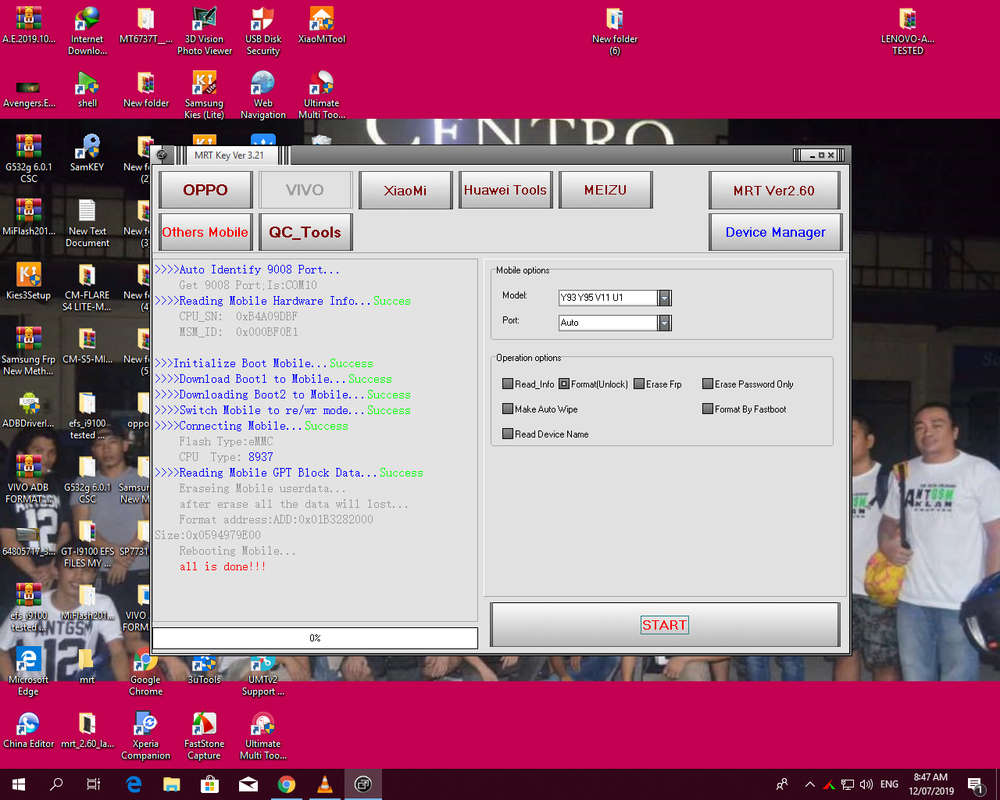Screen dimensions: 1000x800
Task: Open the Mail taskbar icon
Action: pos(248,784)
